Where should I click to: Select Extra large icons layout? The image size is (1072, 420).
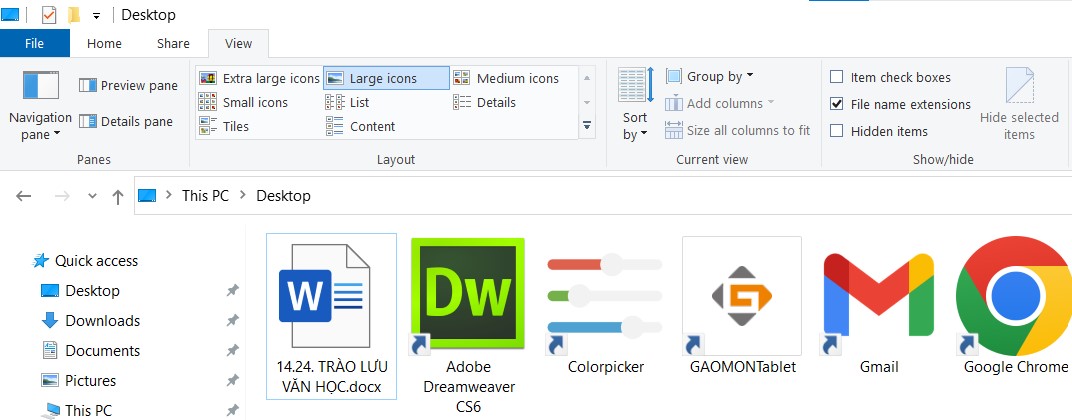(x=259, y=78)
